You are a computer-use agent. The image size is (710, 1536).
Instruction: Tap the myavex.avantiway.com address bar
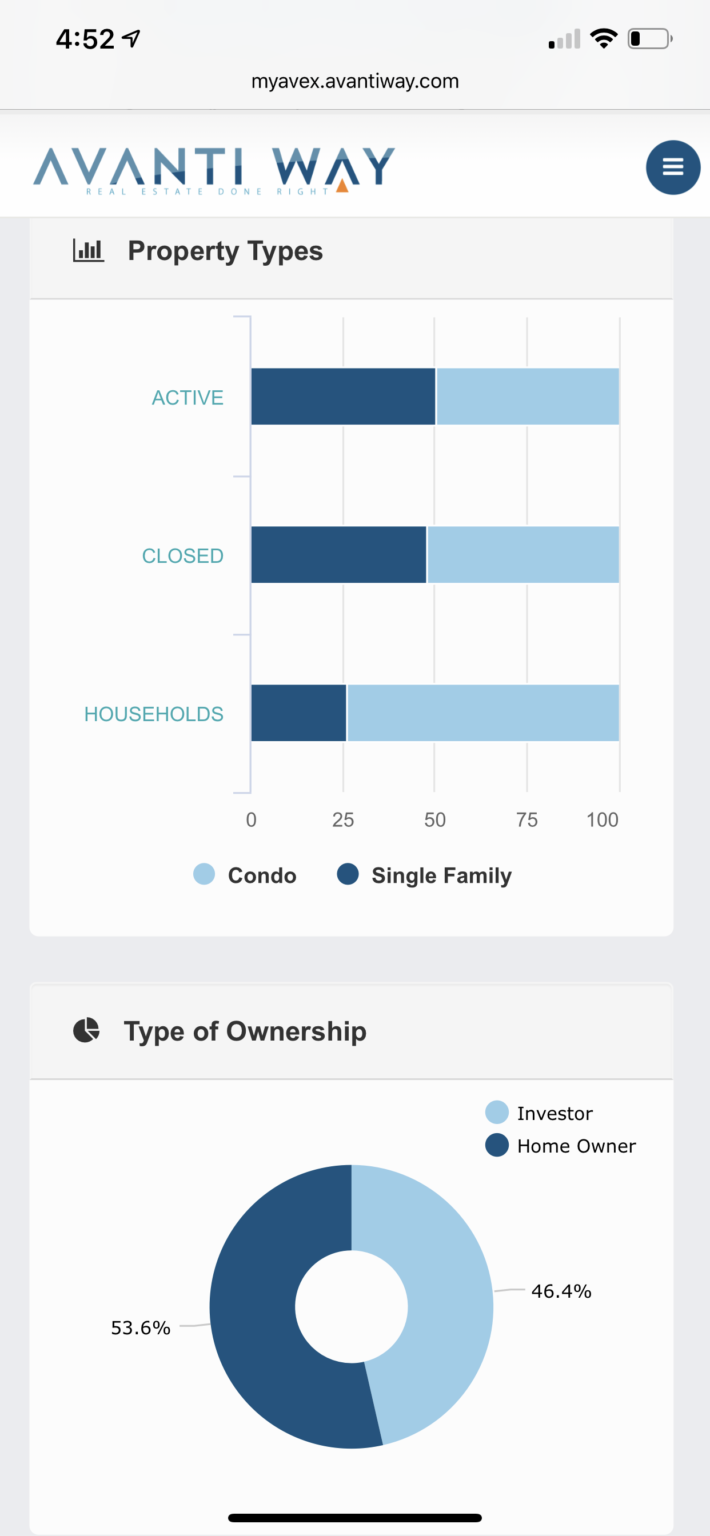pos(355,81)
